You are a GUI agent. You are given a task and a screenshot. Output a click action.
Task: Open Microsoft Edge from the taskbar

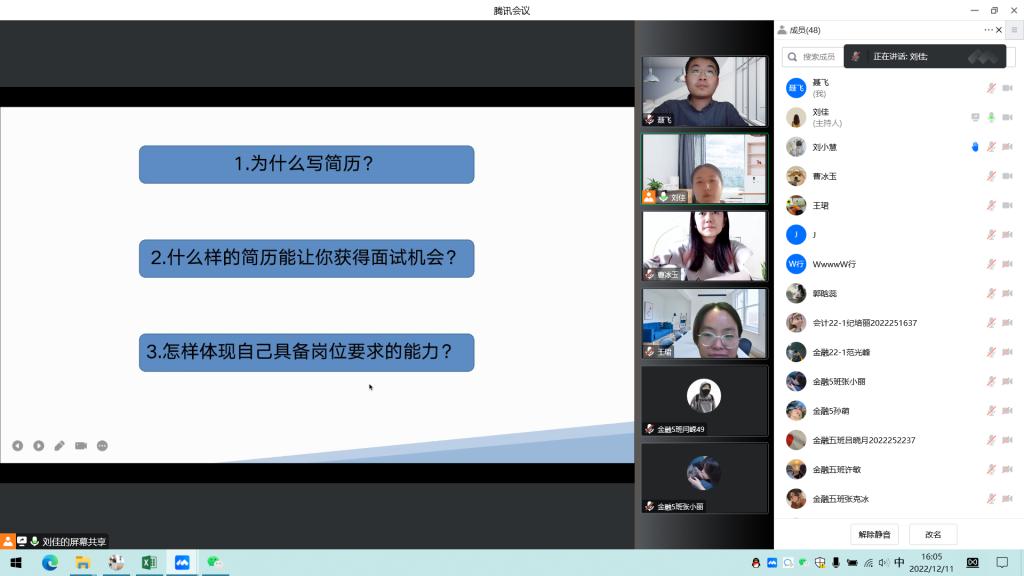point(50,562)
